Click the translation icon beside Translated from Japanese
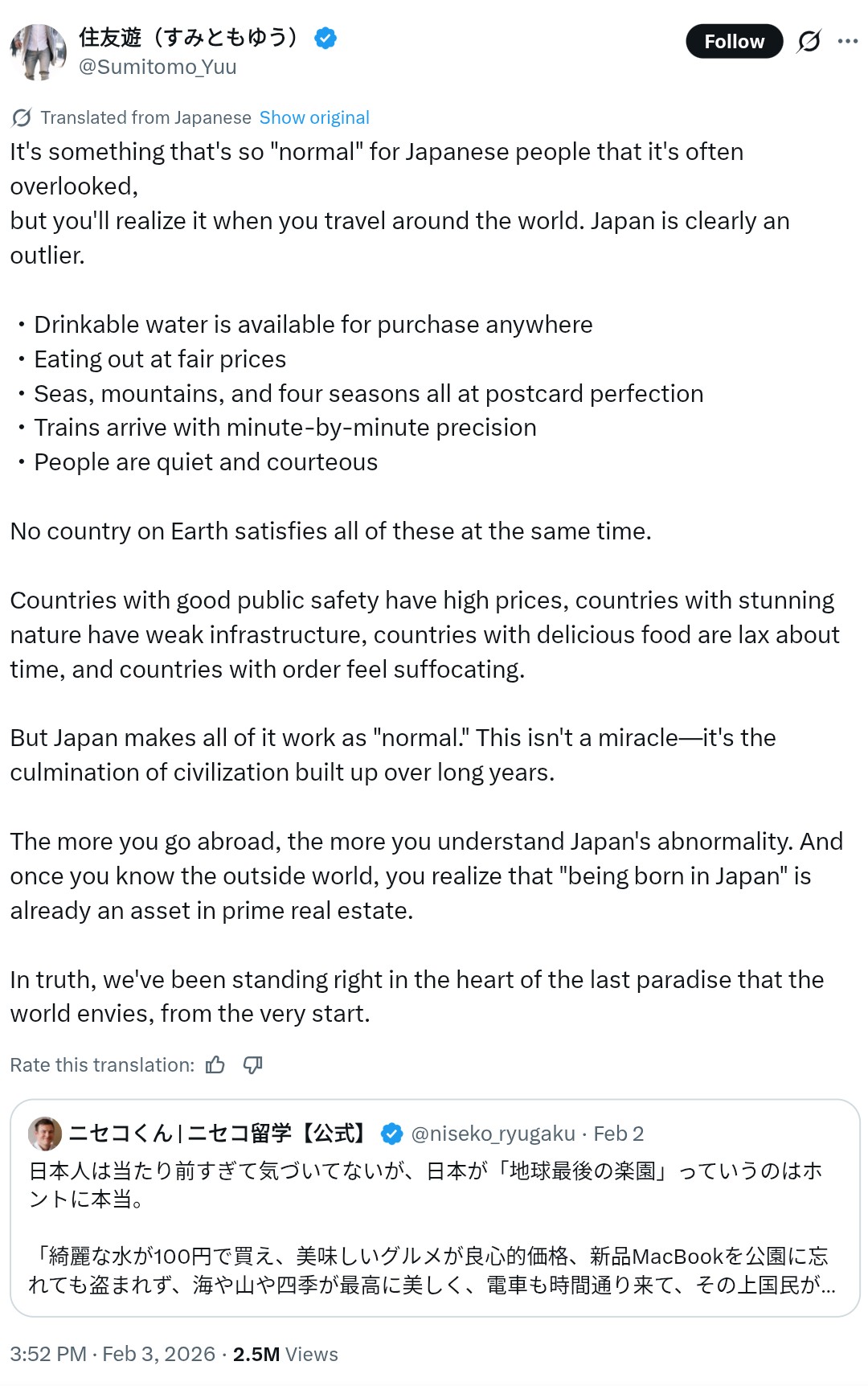The height and width of the screenshot is (1386, 868). click(x=22, y=118)
